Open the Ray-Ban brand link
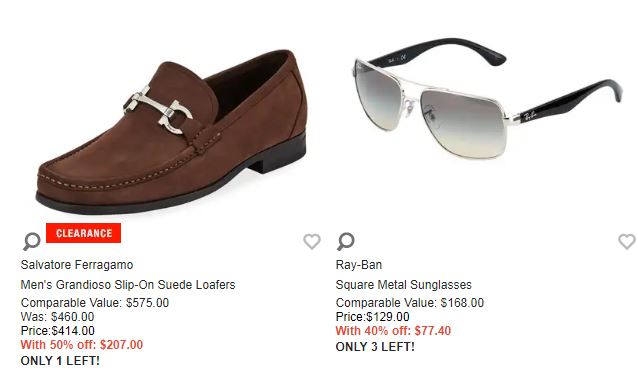The height and width of the screenshot is (374, 638). point(358,265)
